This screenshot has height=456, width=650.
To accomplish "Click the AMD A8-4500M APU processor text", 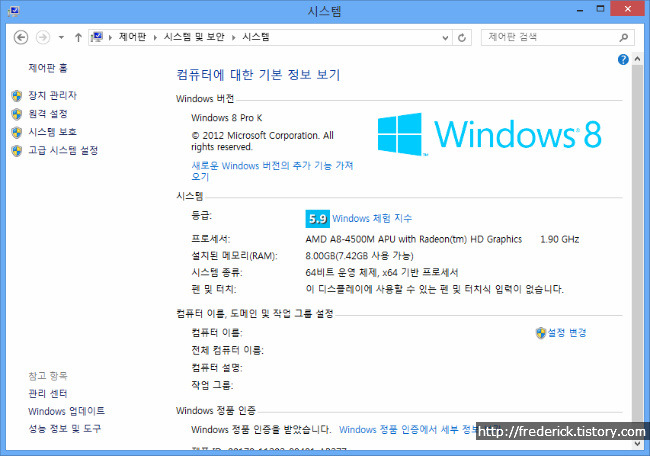I will [413, 239].
